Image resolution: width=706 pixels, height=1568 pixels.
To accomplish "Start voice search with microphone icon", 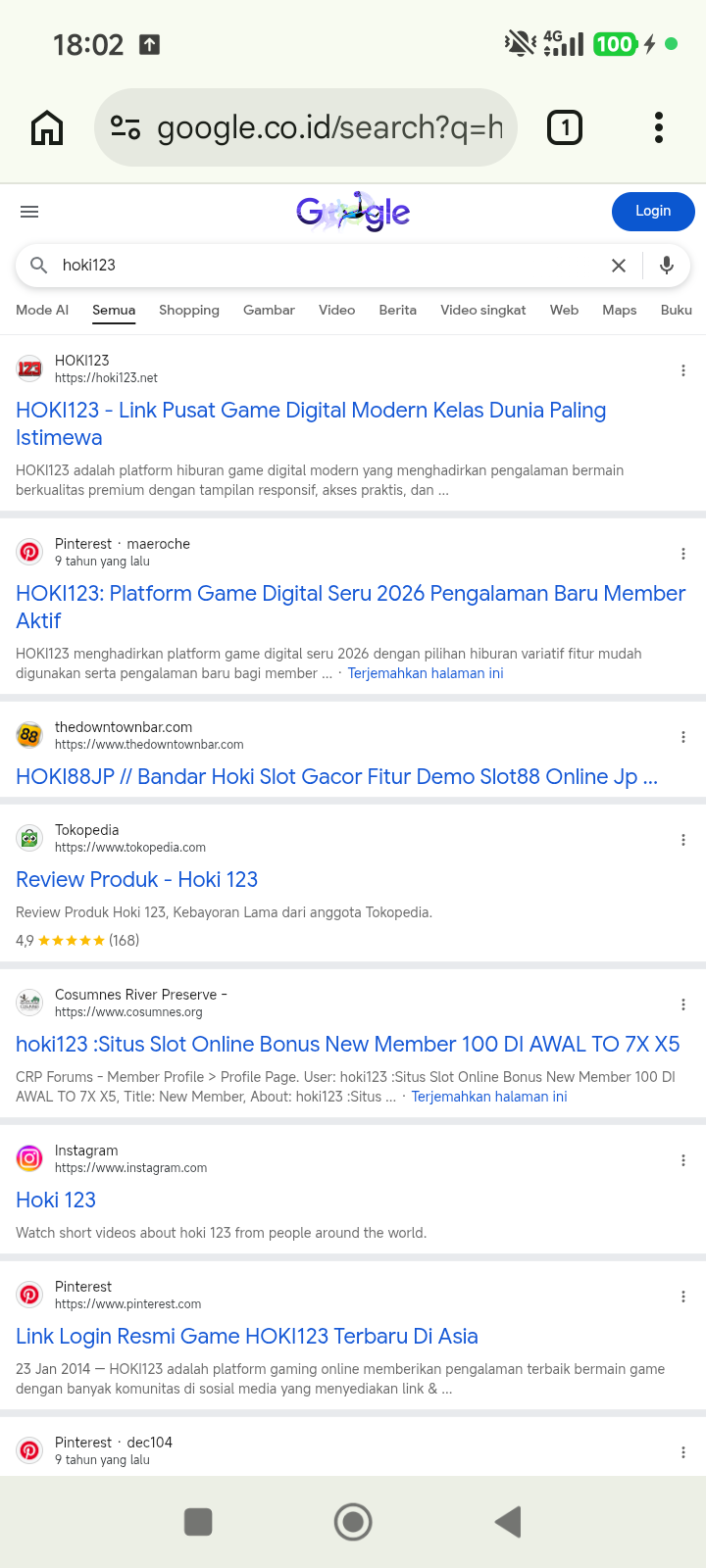I will pos(667,266).
